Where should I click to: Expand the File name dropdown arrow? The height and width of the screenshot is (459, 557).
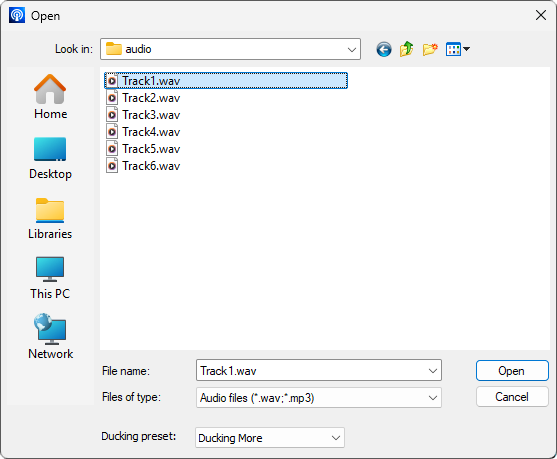pos(433,371)
